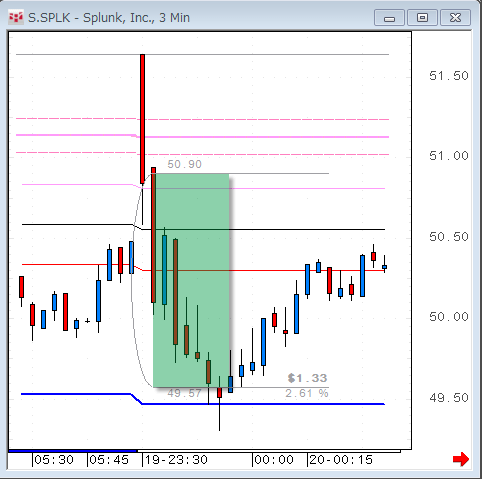This screenshot has height=479, width=482.
Task: Click the 19-23:30 time axis marker
Action: pyautogui.click(x=176, y=460)
